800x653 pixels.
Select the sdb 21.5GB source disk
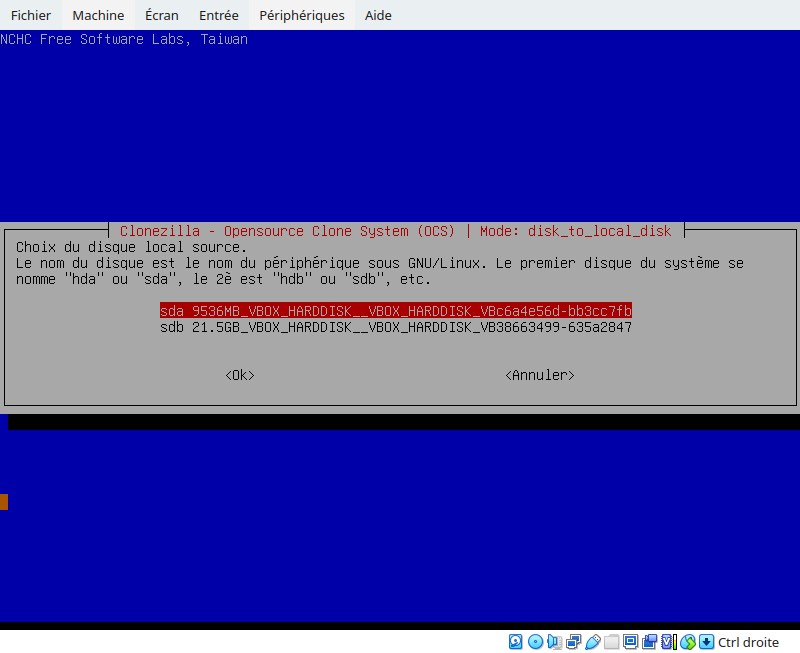pos(396,327)
